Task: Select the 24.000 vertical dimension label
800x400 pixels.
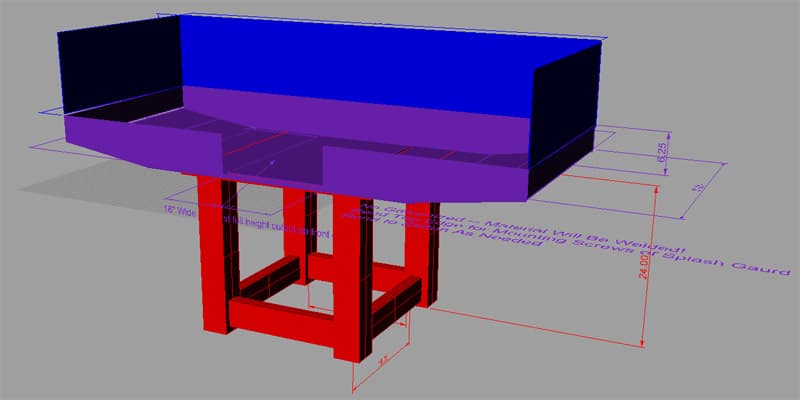Action: (644, 266)
